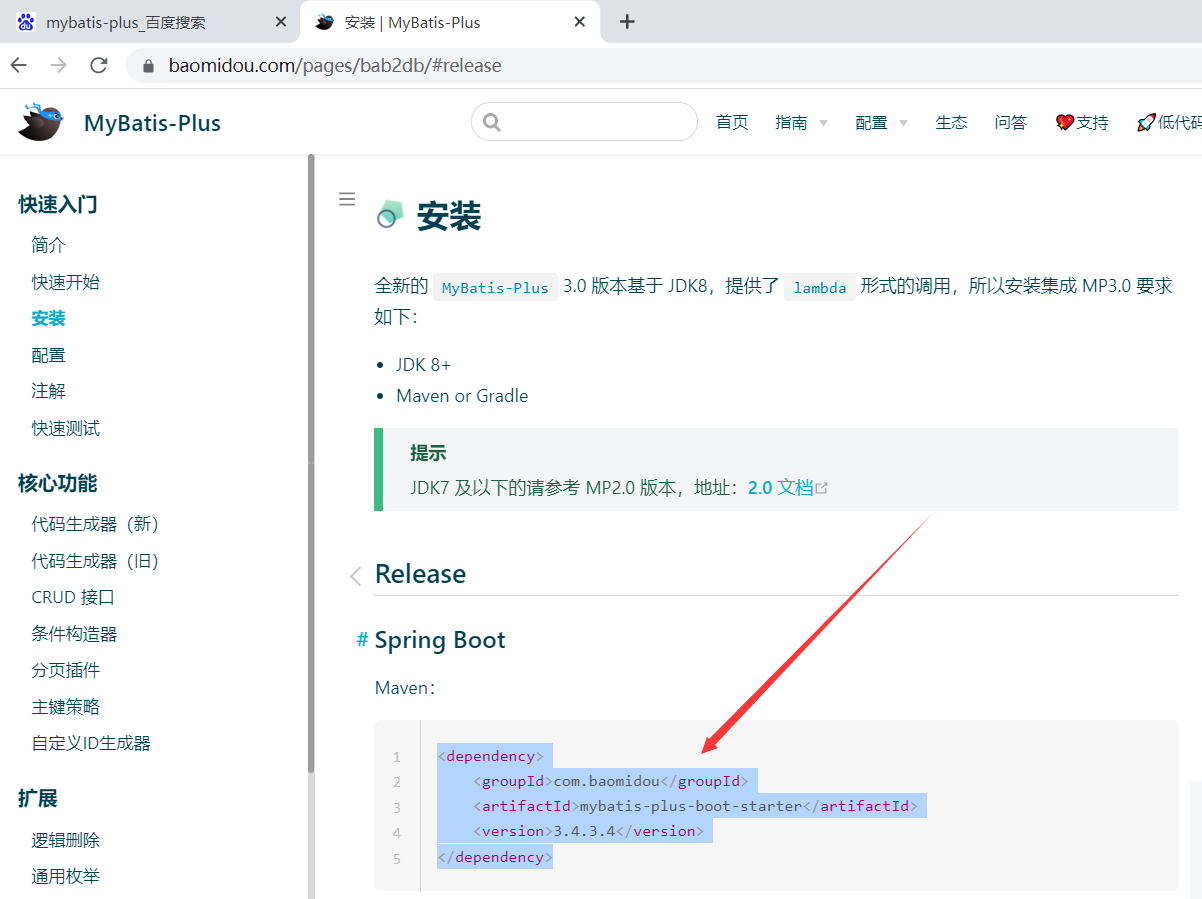
Task: Click the inline MyBatis-Plus code label
Action: point(495,288)
